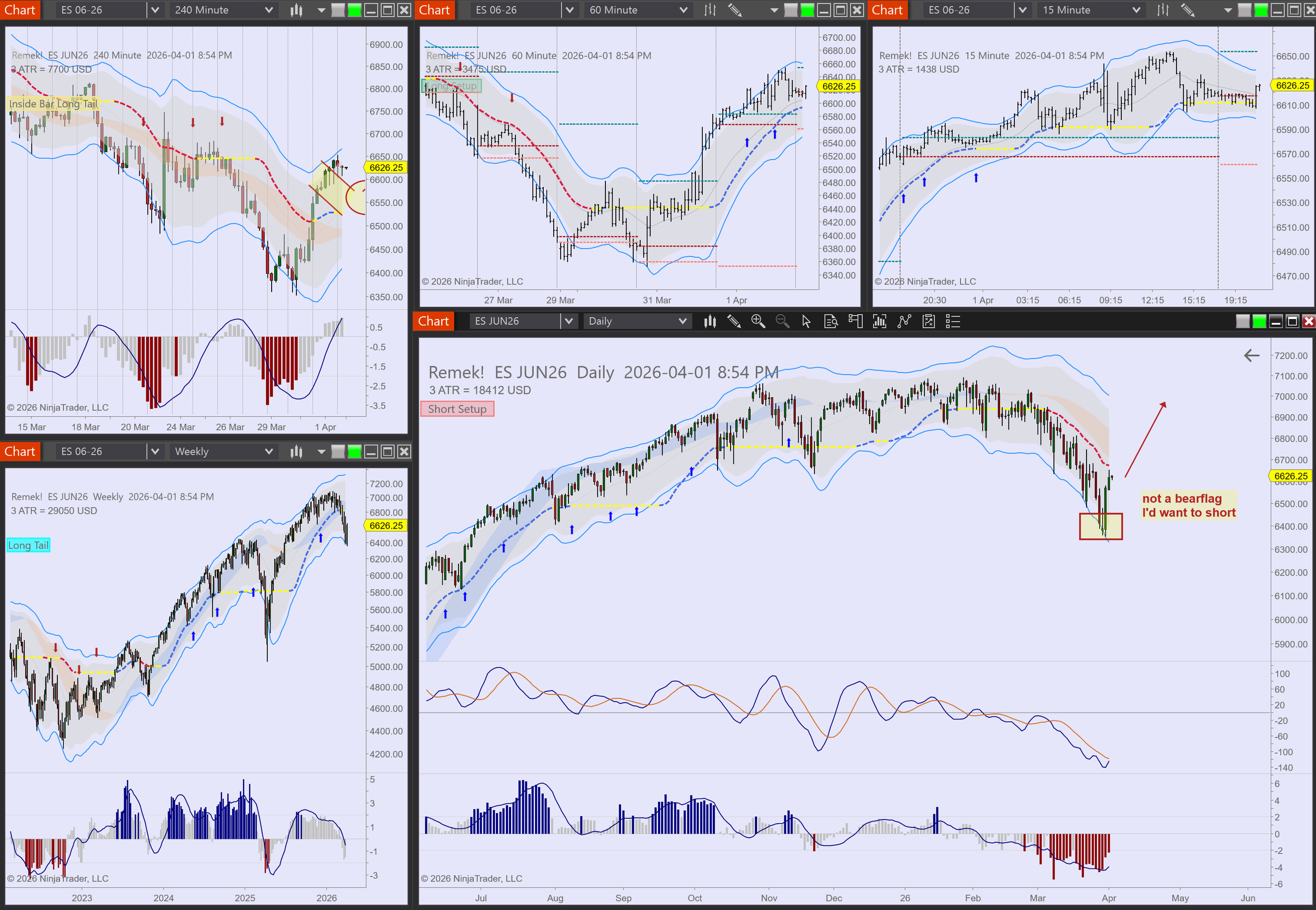
Task: Open the Daily interval dropdown
Action: click(683, 321)
